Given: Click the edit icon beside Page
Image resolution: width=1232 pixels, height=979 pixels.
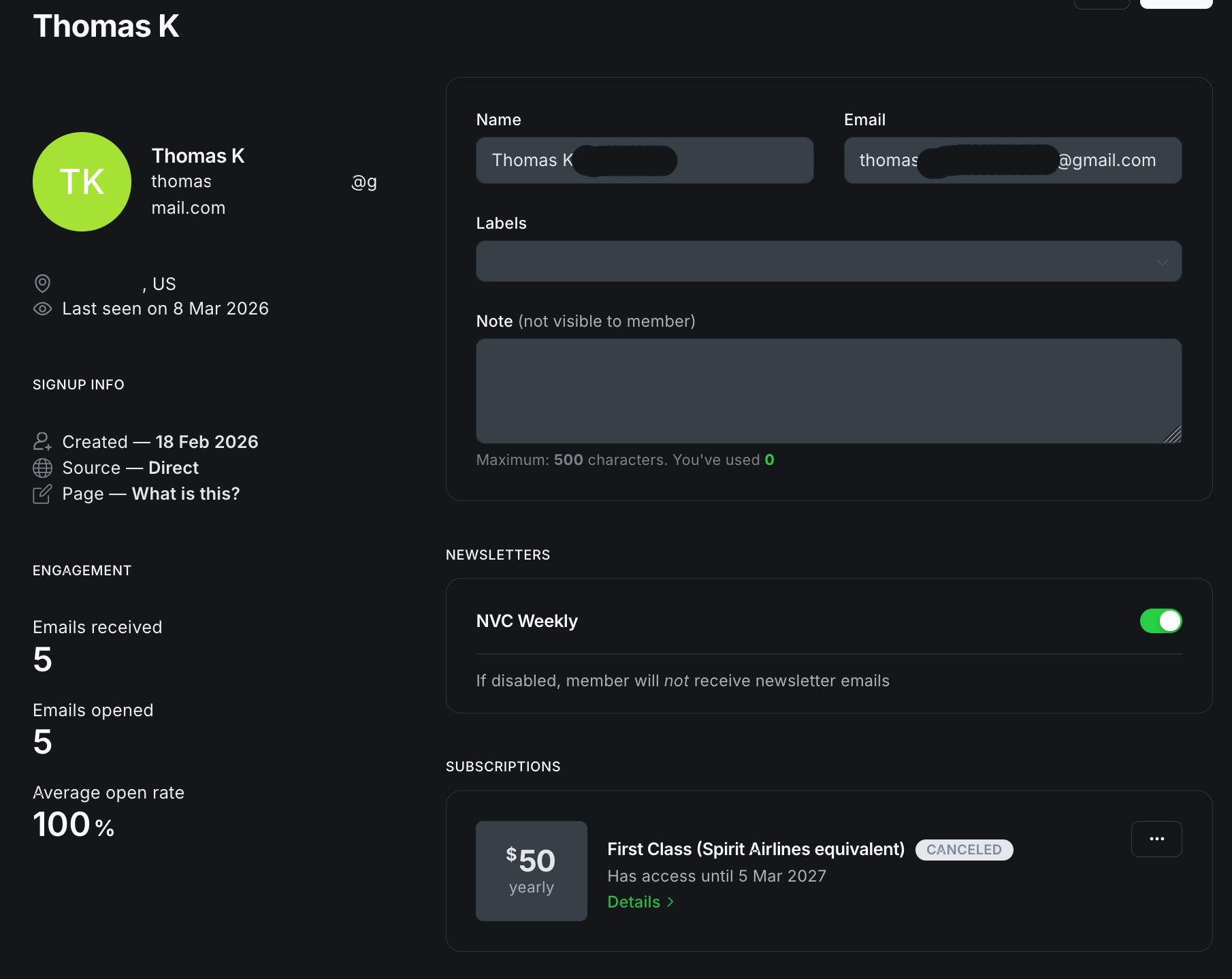Looking at the screenshot, I should click(42, 494).
